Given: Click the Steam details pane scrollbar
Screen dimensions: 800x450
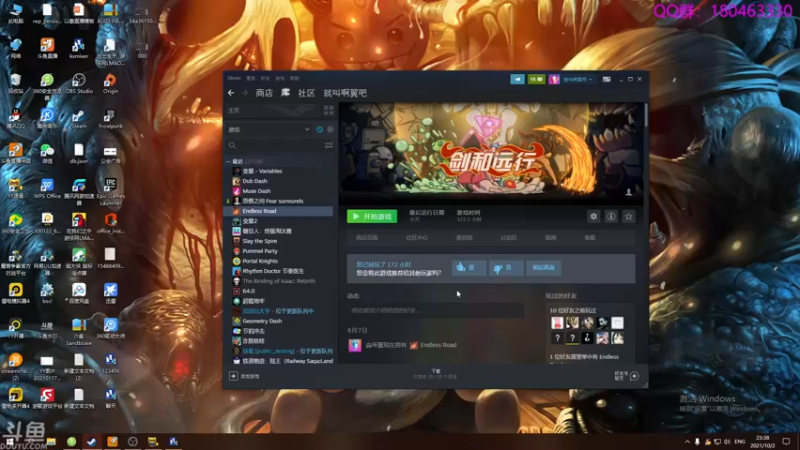Looking at the screenshot, I should [x=646, y=115].
